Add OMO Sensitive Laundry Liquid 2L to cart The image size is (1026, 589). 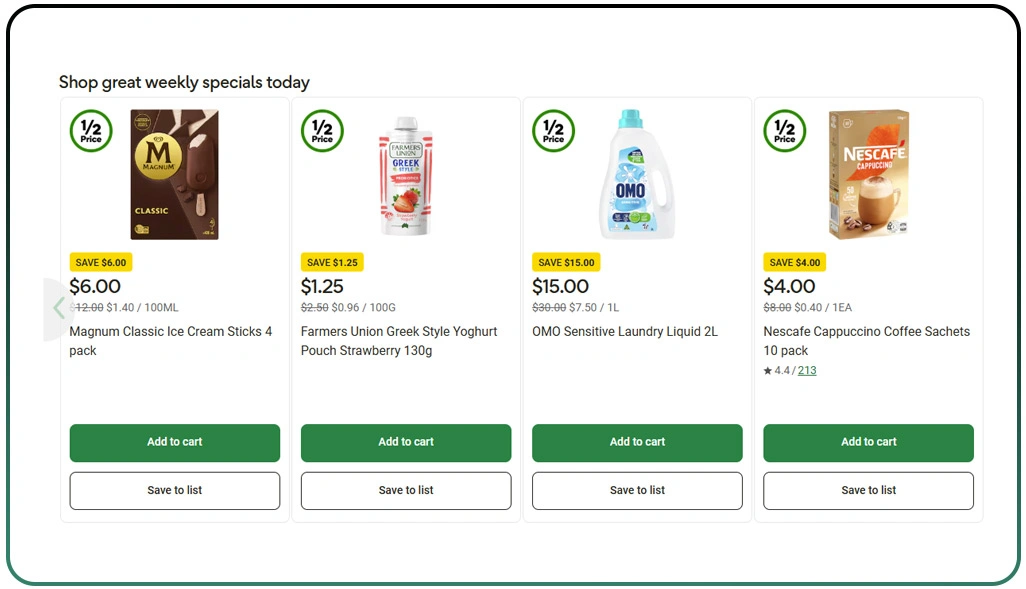(x=637, y=442)
